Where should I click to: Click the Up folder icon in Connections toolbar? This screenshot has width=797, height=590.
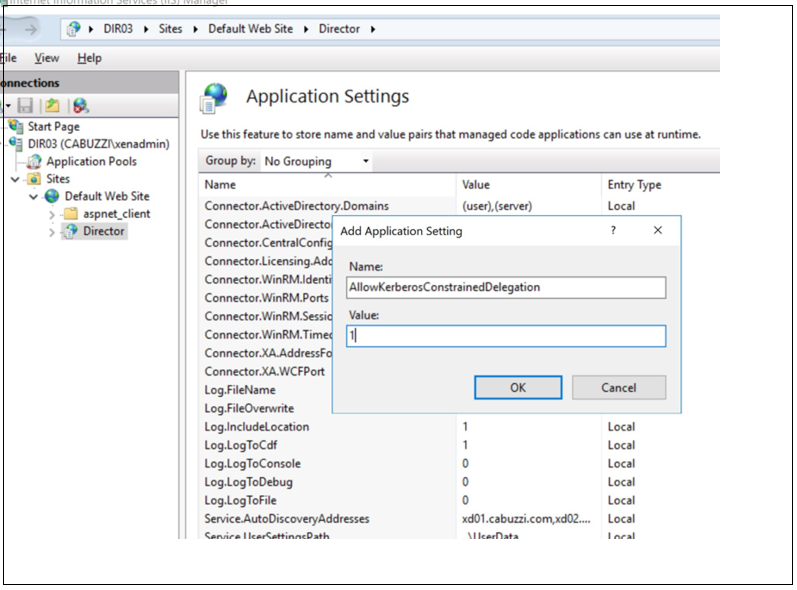point(51,106)
